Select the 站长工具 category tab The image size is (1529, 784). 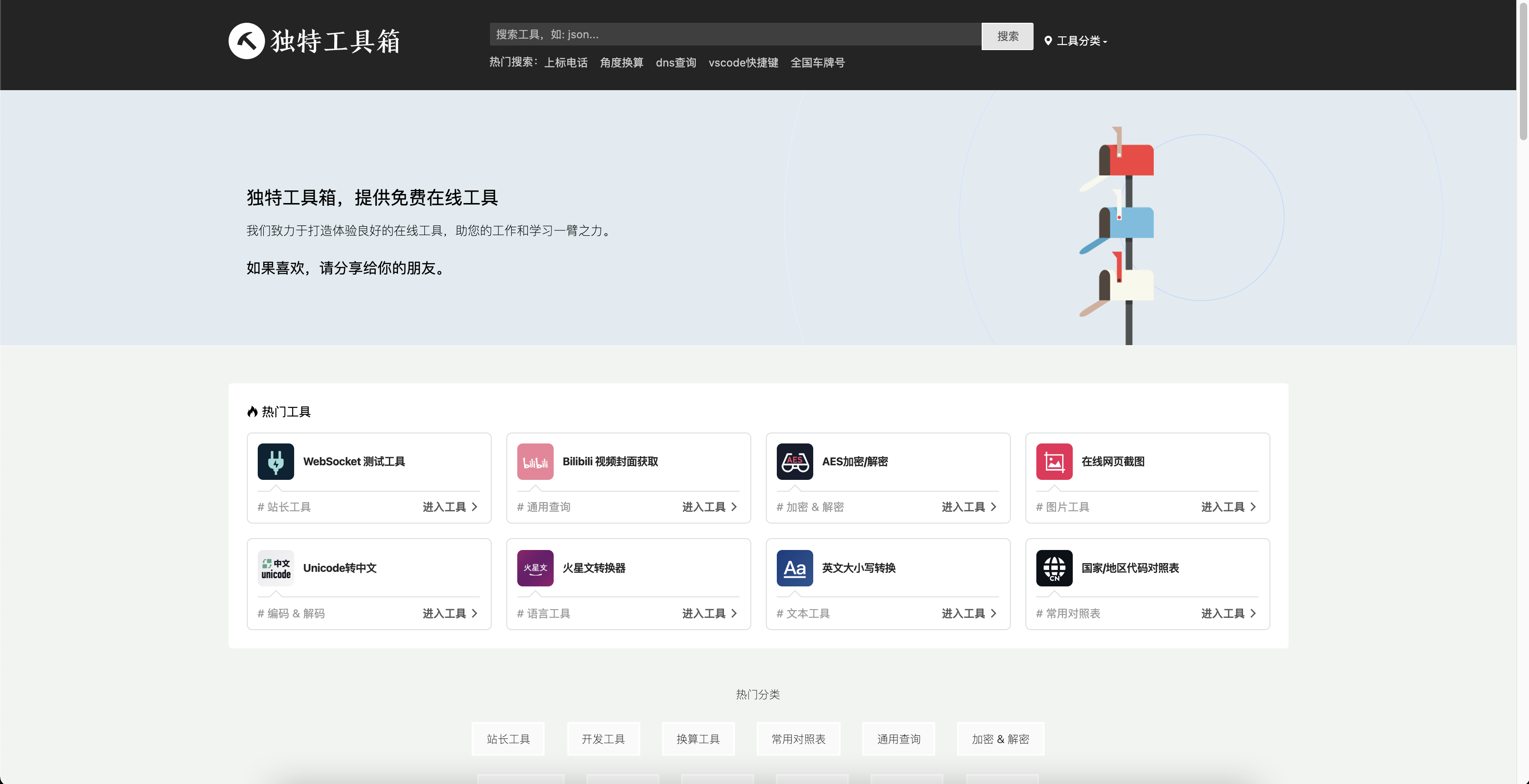pos(508,739)
